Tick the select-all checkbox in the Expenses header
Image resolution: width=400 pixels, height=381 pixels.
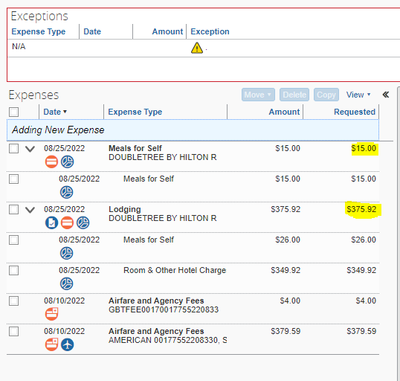pos(14,112)
